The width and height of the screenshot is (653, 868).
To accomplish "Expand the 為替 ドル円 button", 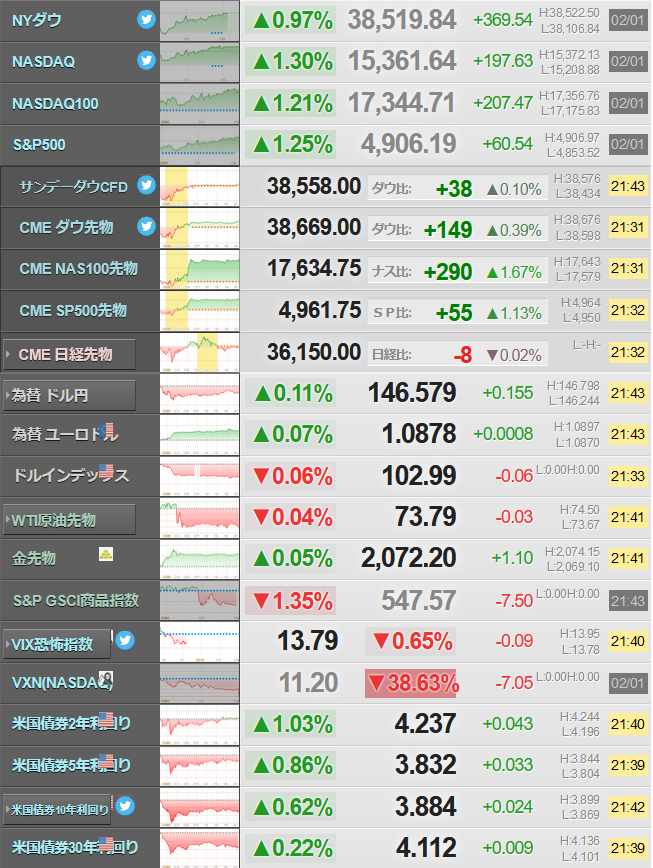I will pyautogui.click(x=69, y=395).
